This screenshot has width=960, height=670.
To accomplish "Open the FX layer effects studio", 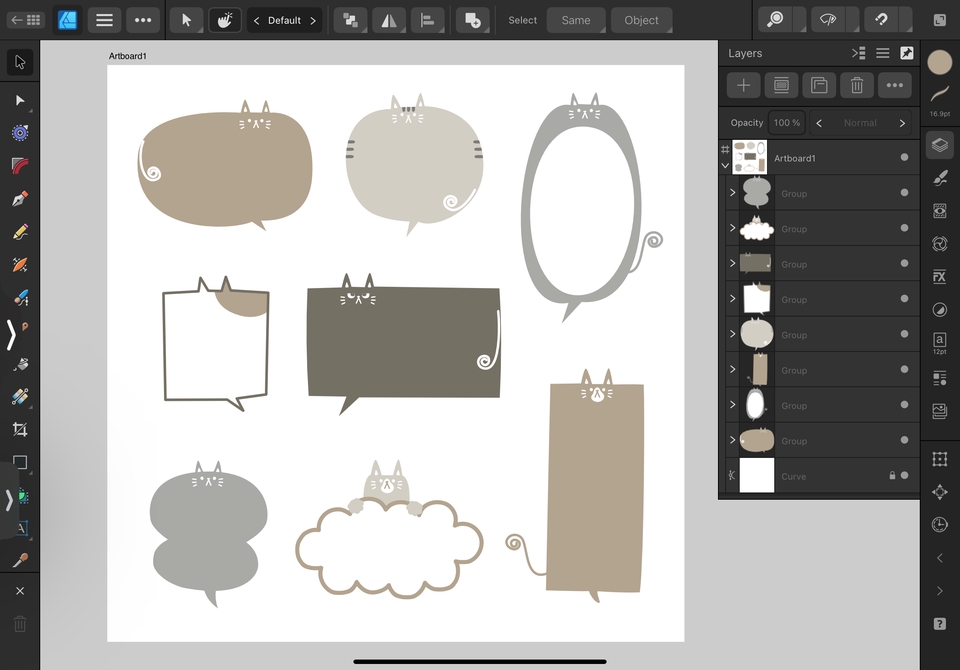I will pos(940,276).
